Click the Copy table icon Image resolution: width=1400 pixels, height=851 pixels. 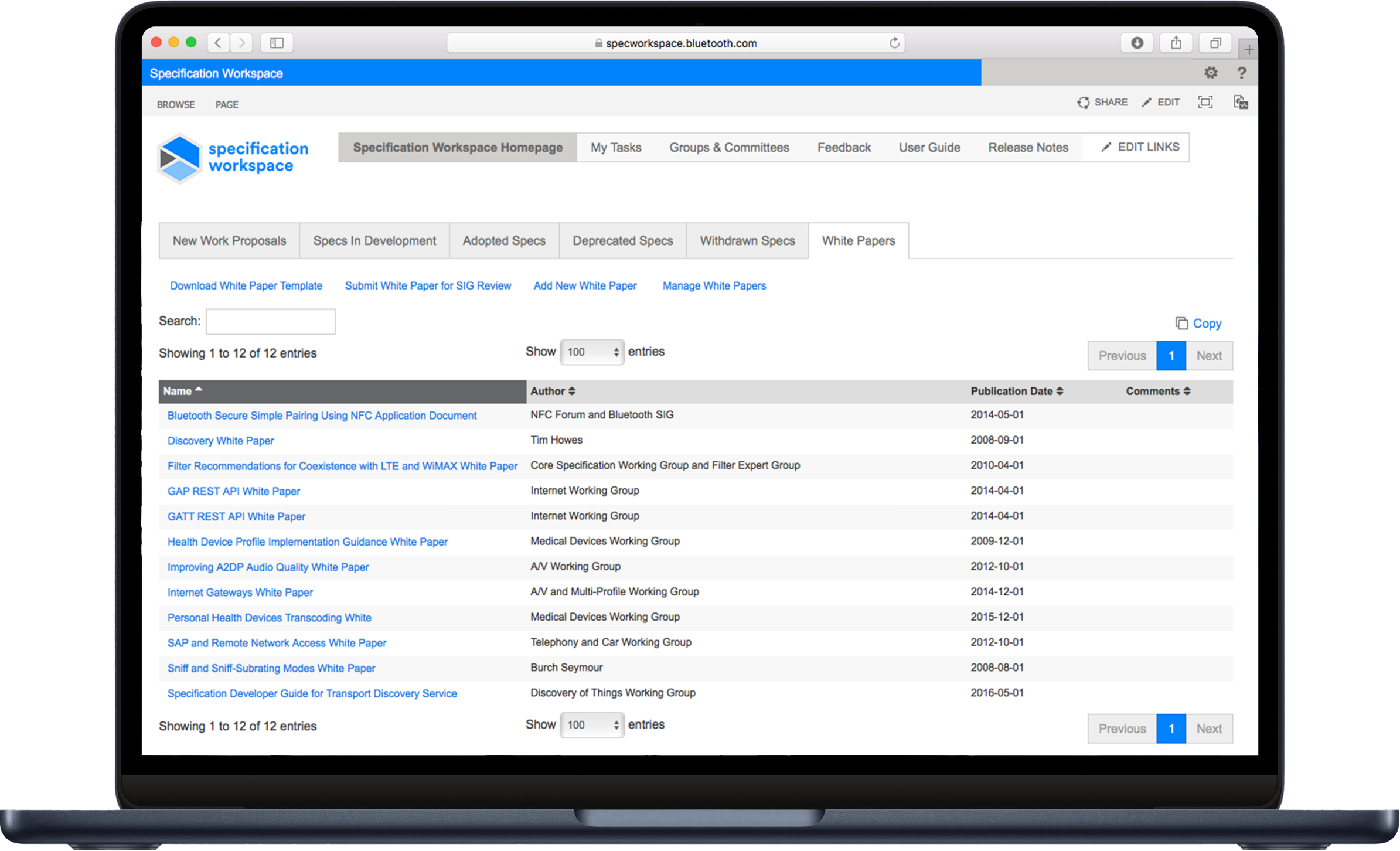coord(1198,324)
